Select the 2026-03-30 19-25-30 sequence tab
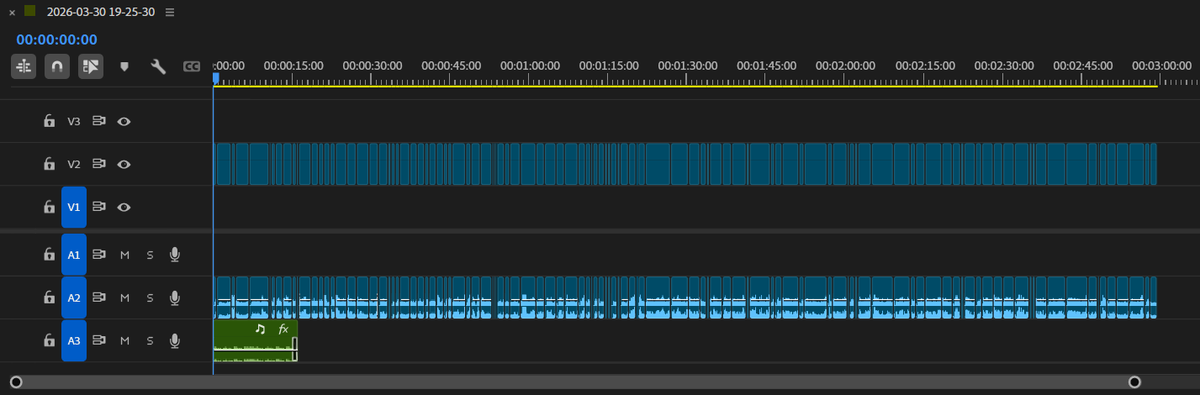Screen dimensions: 1200x395 coord(102,12)
